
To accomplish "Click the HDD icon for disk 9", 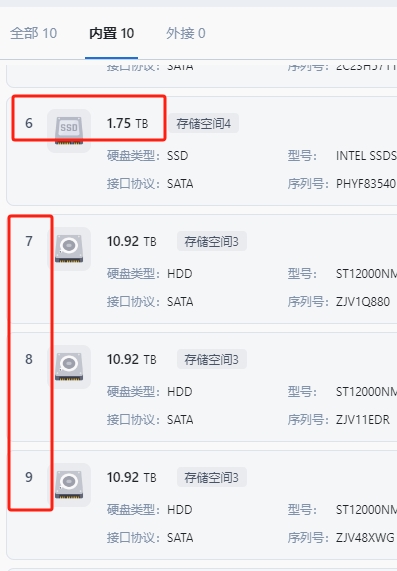I will click(x=69, y=485).
